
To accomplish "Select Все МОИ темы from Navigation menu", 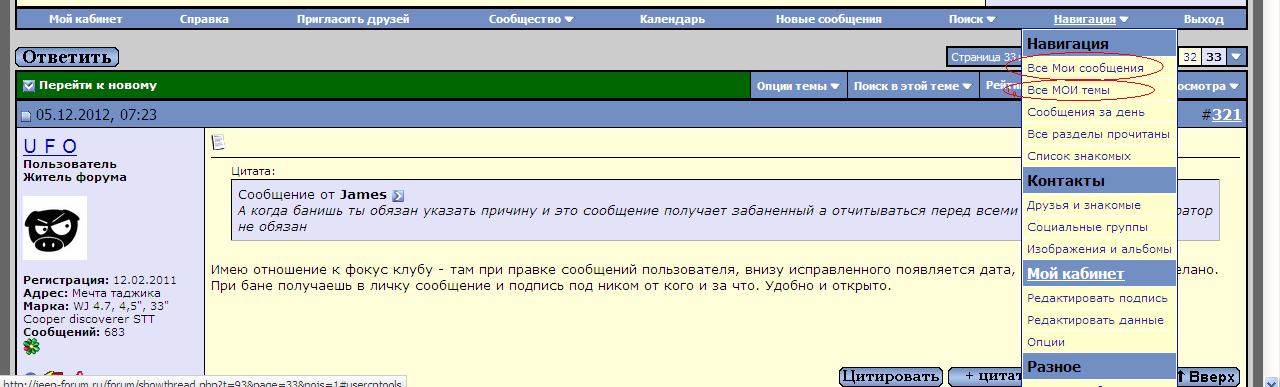I will 1068,90.
